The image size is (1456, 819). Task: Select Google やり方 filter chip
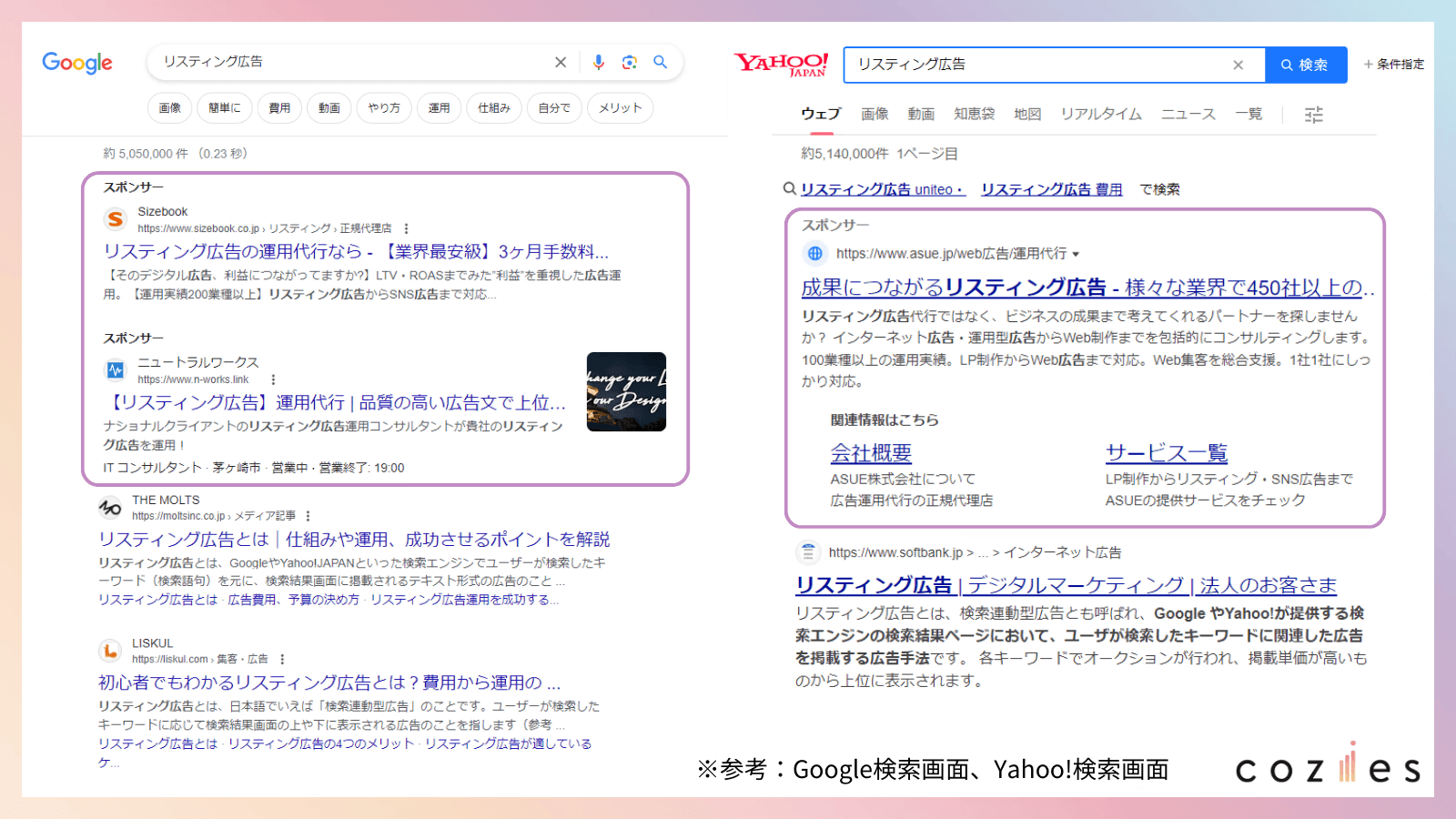pyautogui.click(x=384, y=107)
